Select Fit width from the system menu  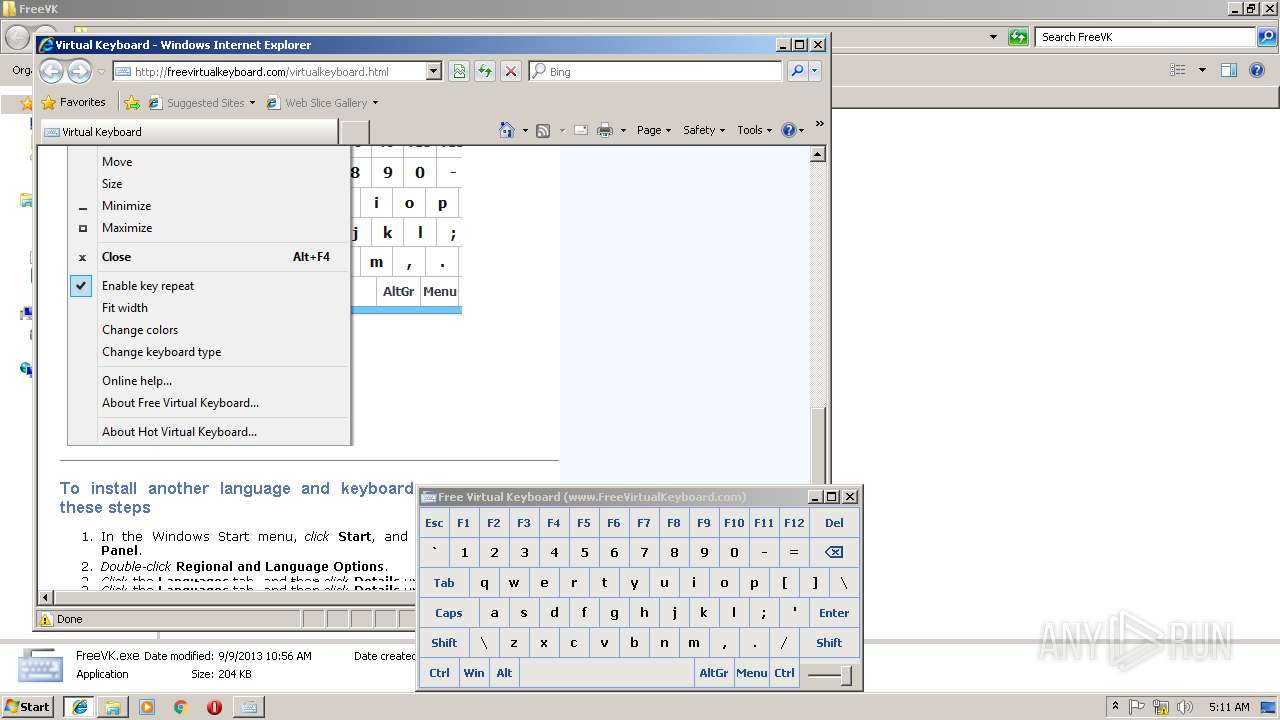125,308
